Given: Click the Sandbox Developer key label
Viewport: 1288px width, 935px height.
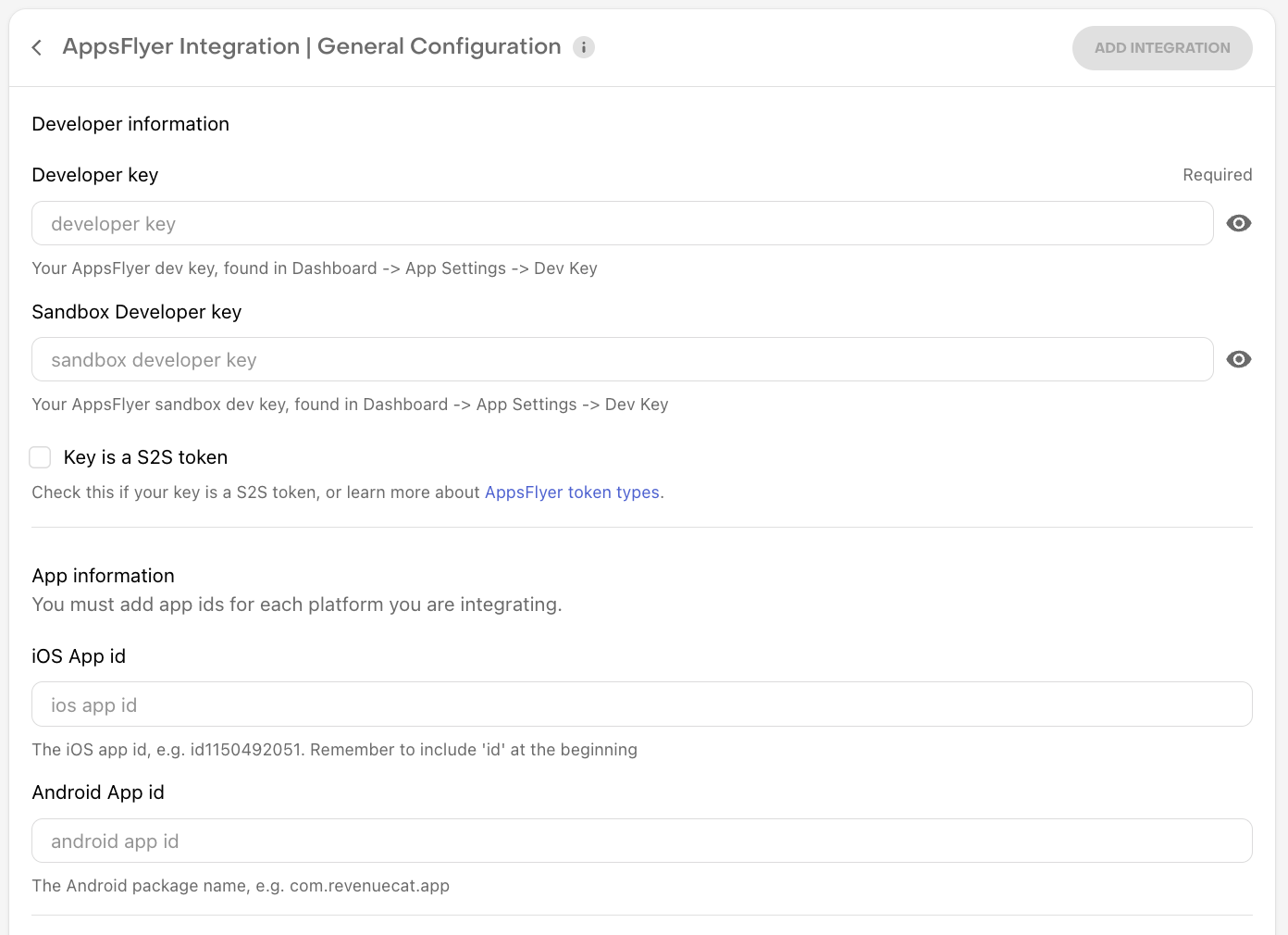Looking at the screenshot, I should coord(137,312).
